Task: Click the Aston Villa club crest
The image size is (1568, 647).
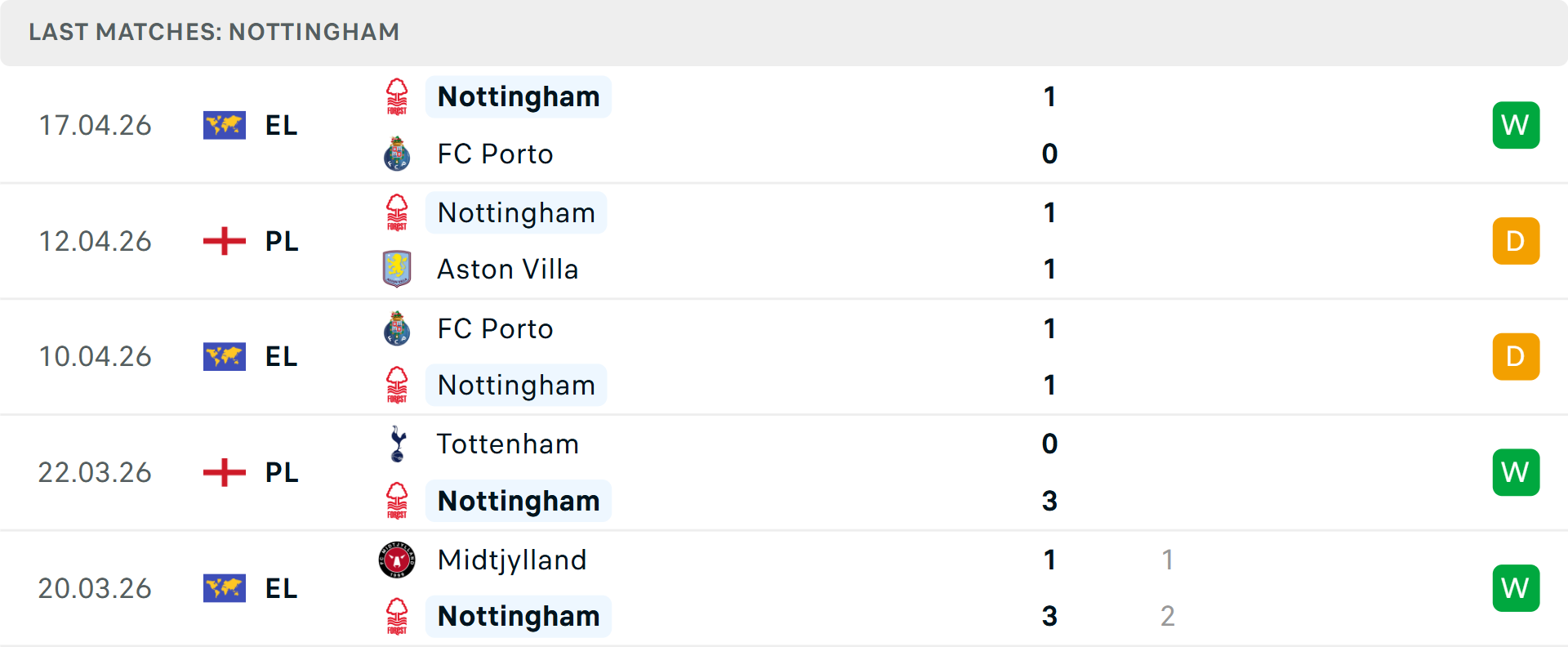Action: [x=397, y=269]
